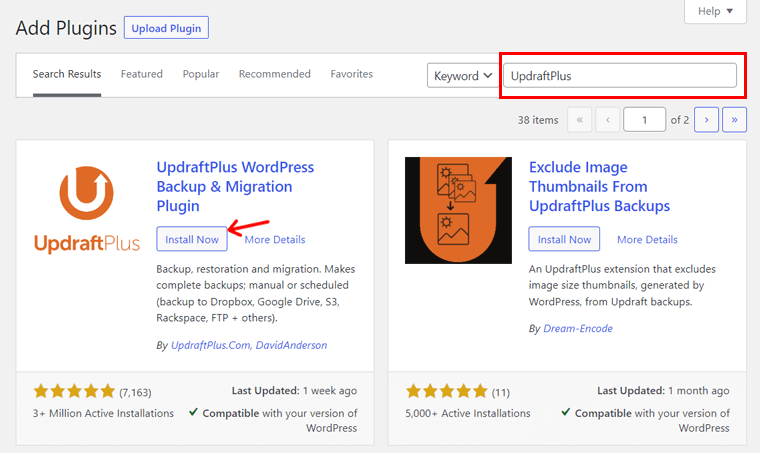Click the Upload Plugin button
The height and width of the screenshot is (453, 760).
pos(166,28)
